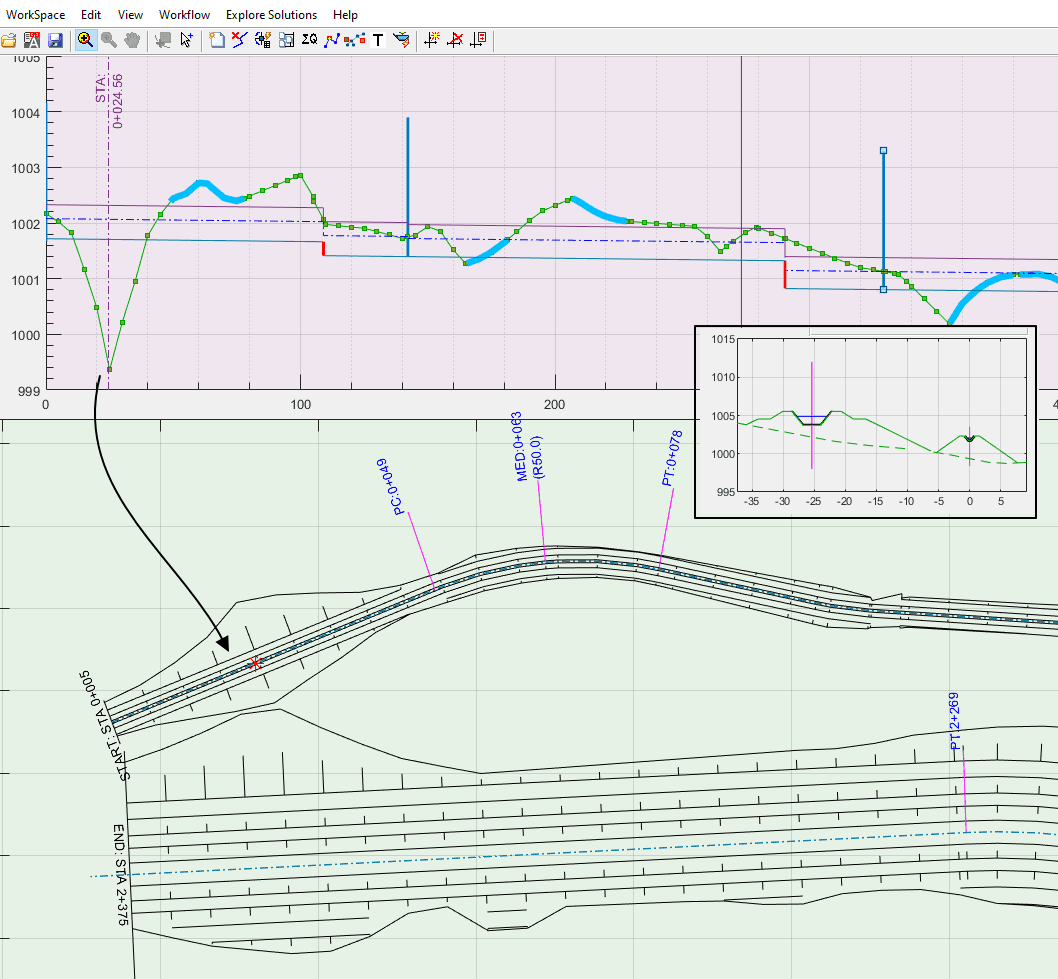Click the save diskette icon

pos(55,40)
